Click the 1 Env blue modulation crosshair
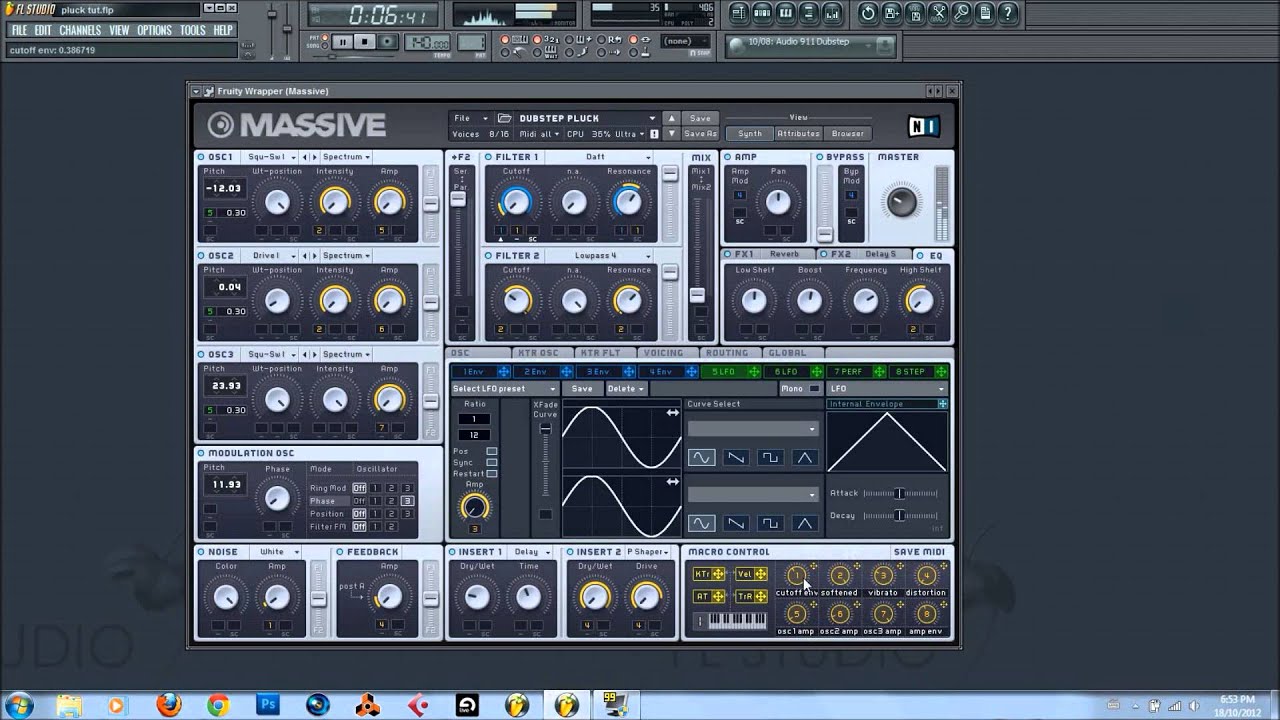The width and height of the screenshot is (1280, 720). pos(502,372)
